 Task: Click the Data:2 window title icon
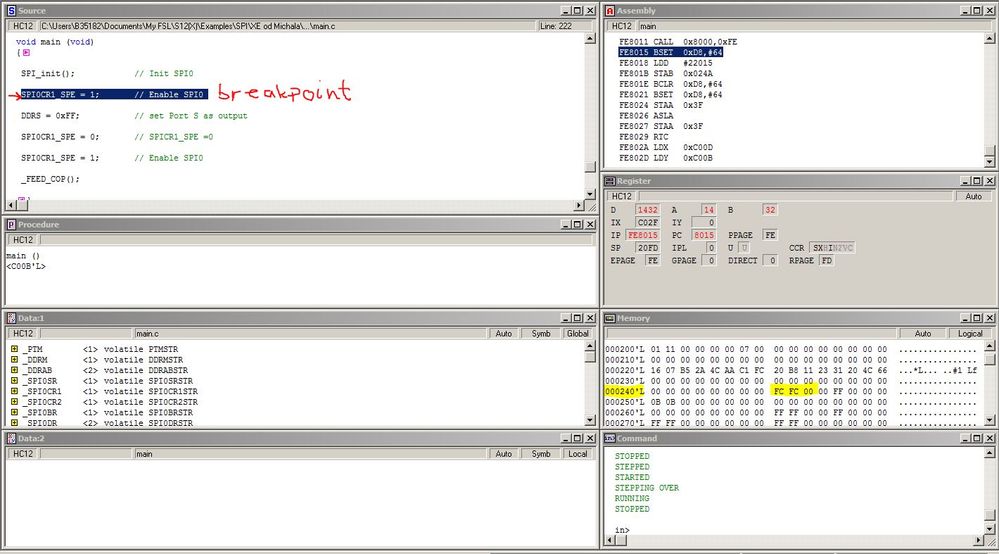click(11, 439)
